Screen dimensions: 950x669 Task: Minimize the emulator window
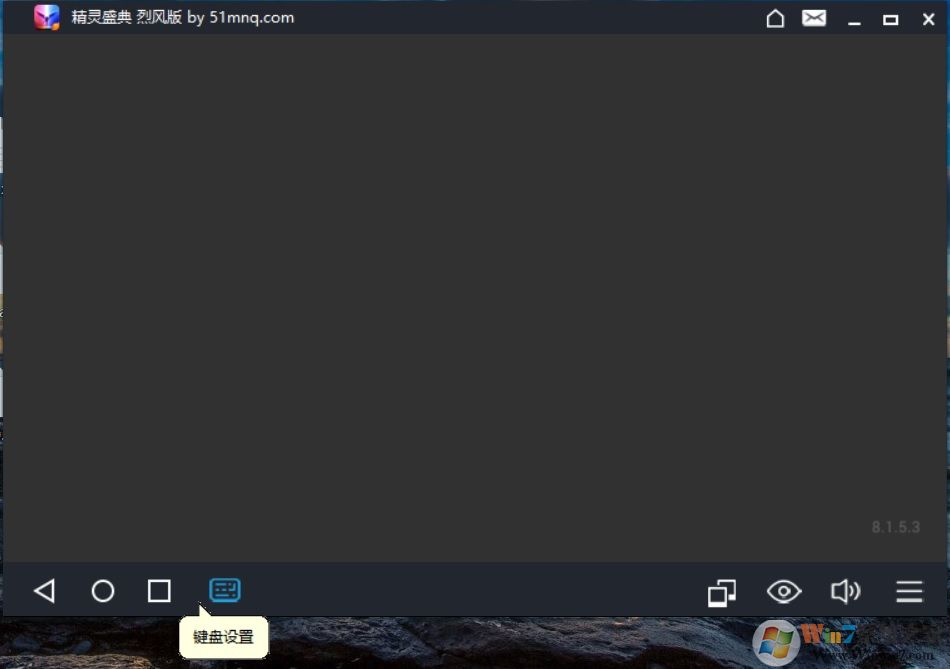click(854, 22)
